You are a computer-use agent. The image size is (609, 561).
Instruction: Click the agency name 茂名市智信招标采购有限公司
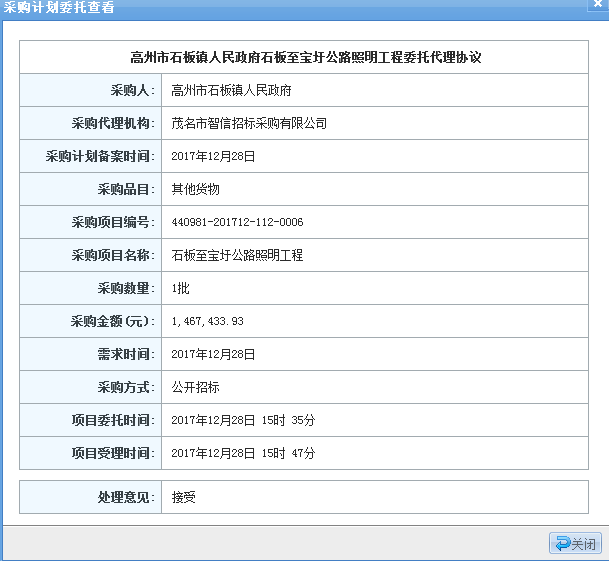[x=249, y=124]
